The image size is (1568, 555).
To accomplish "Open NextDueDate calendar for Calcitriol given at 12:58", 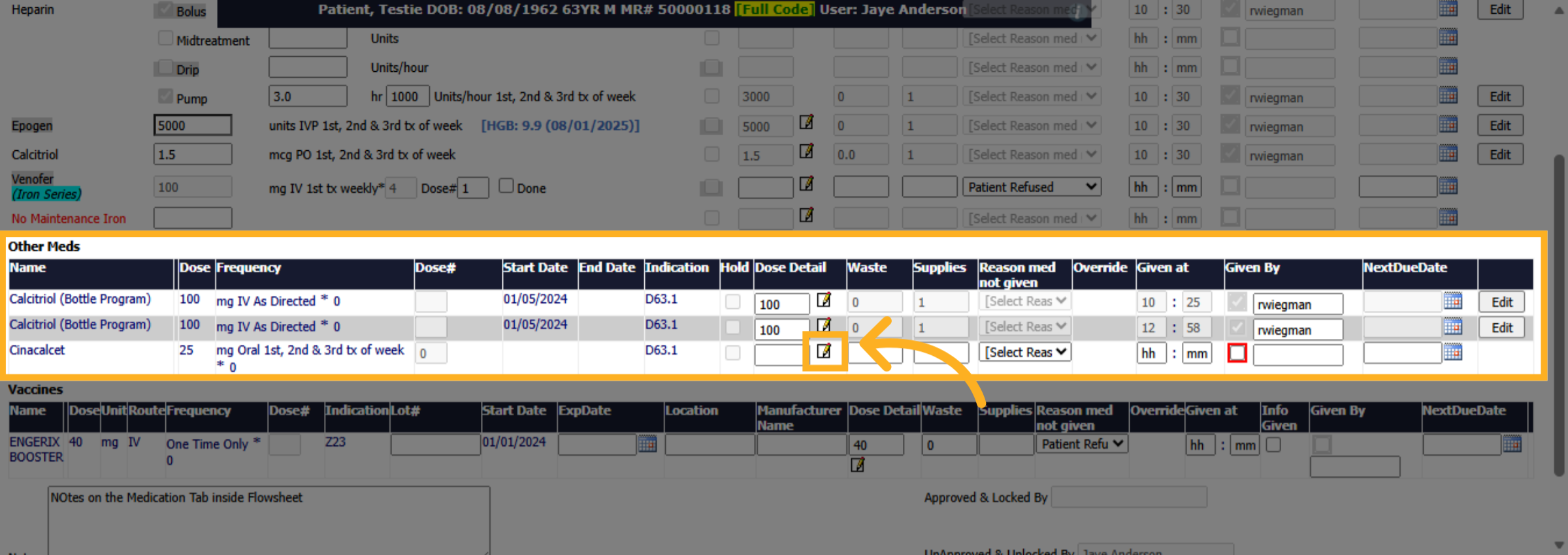I will click(1453, 326).
